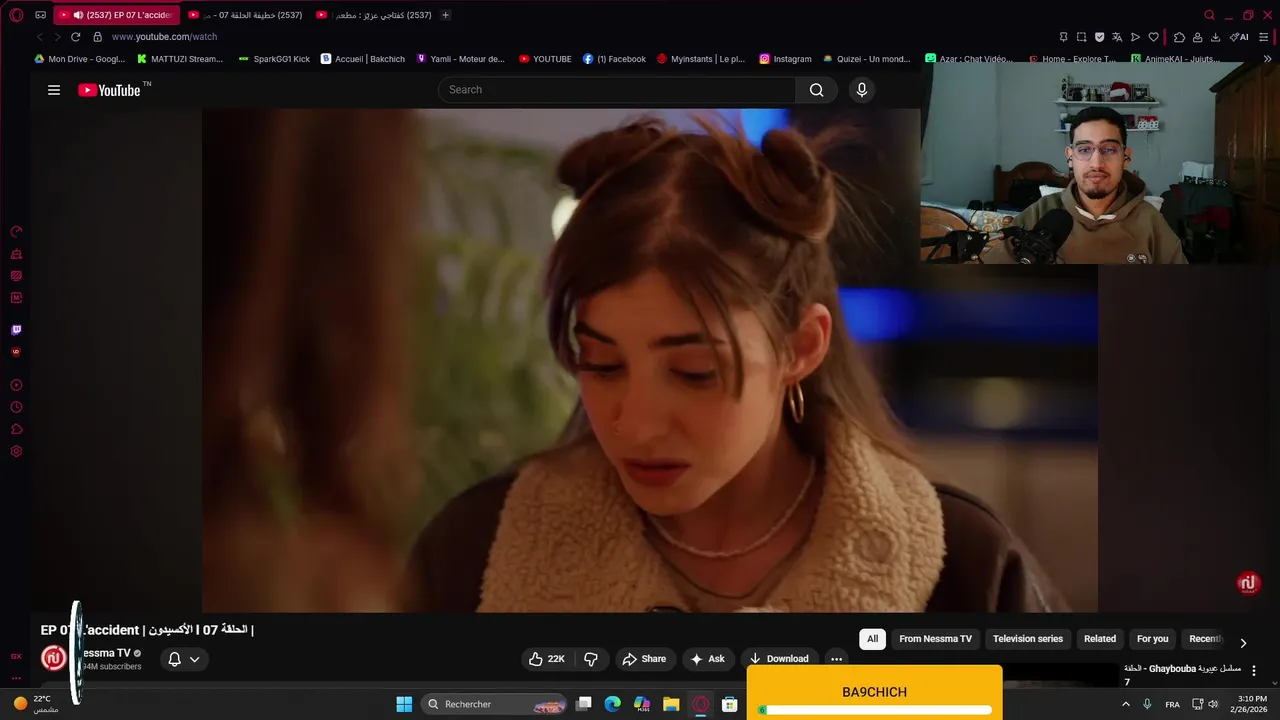Viewport: 1280px width, 720px height.
Task: Search tabs with top-right magnifier icon
Action: [1209, 15]
